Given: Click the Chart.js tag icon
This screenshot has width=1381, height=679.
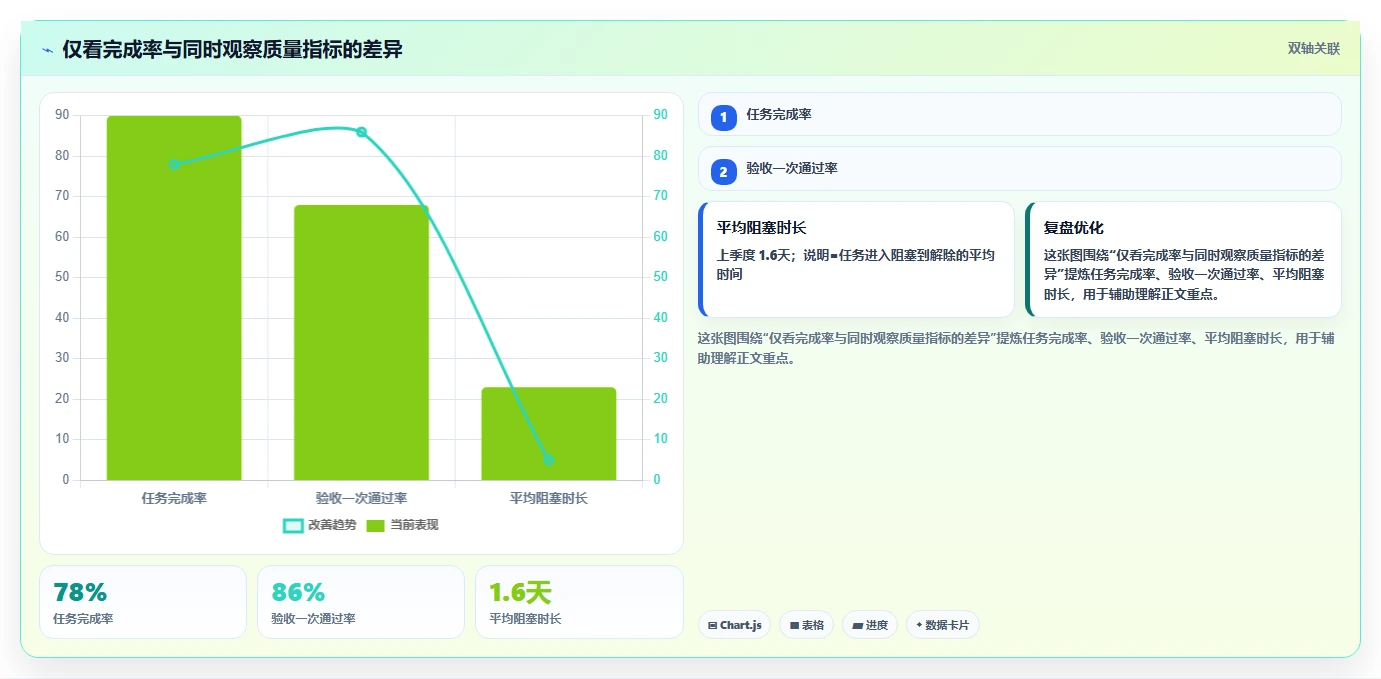Looking at the screenshot, I should click(x=712, y=626).
